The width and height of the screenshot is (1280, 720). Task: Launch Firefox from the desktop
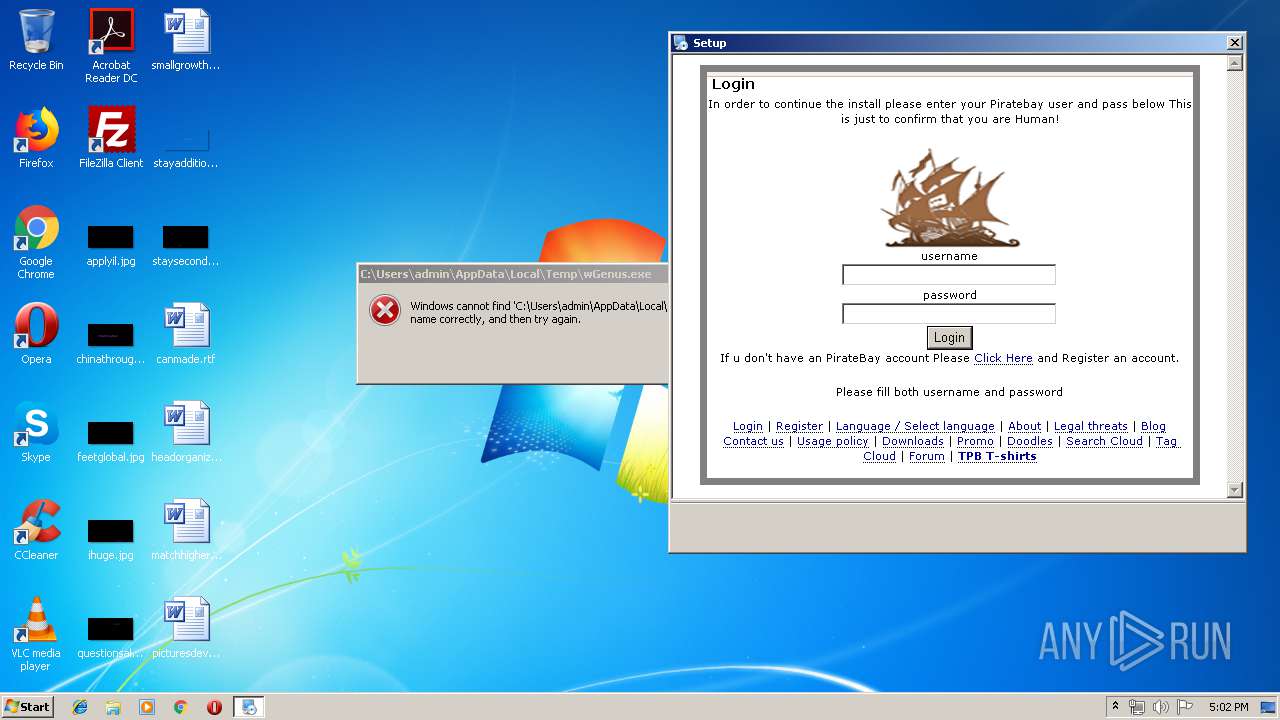click(36, 138)
